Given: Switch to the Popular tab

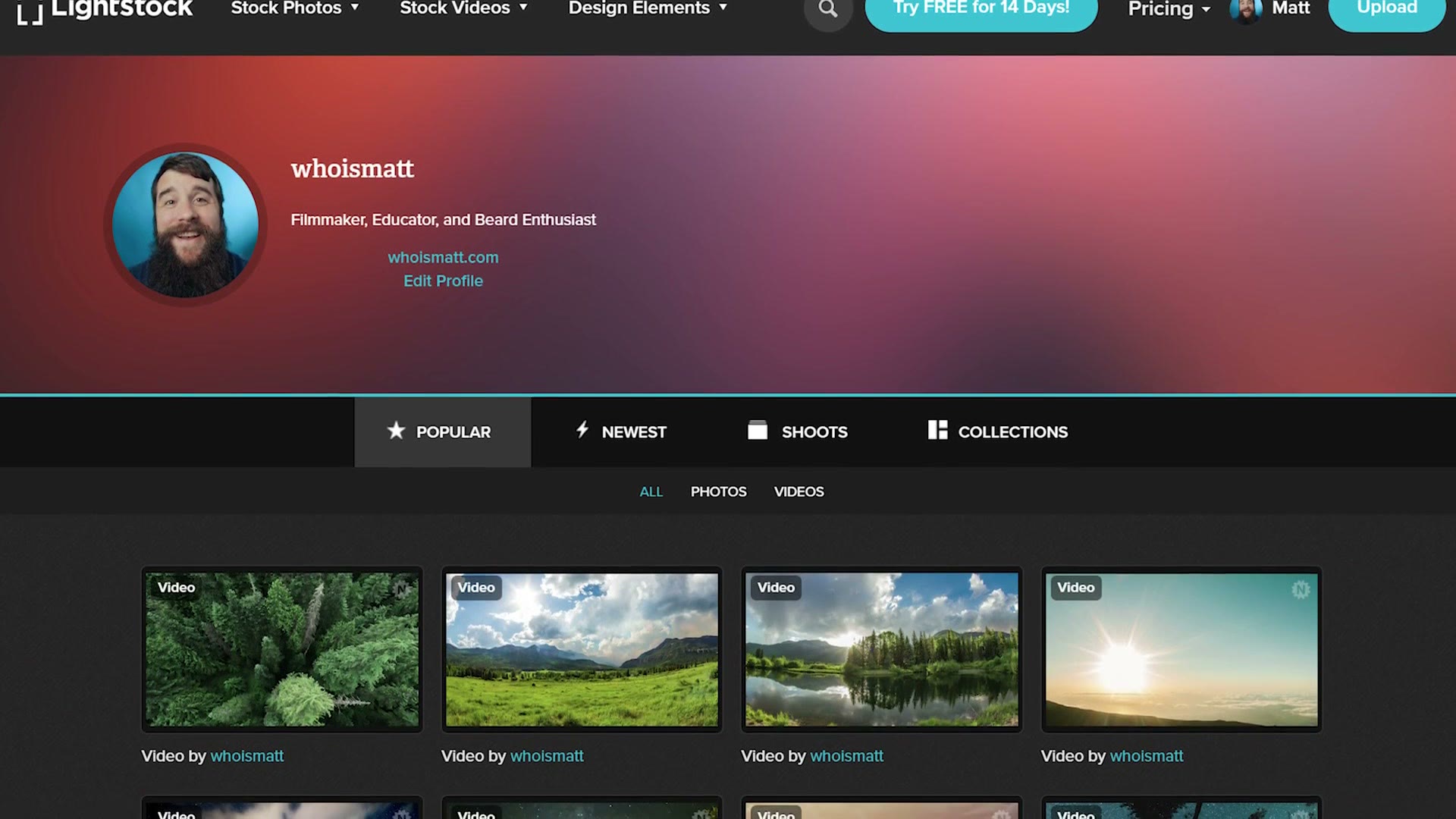Looking at the screenshot, I should pos(443,431).
